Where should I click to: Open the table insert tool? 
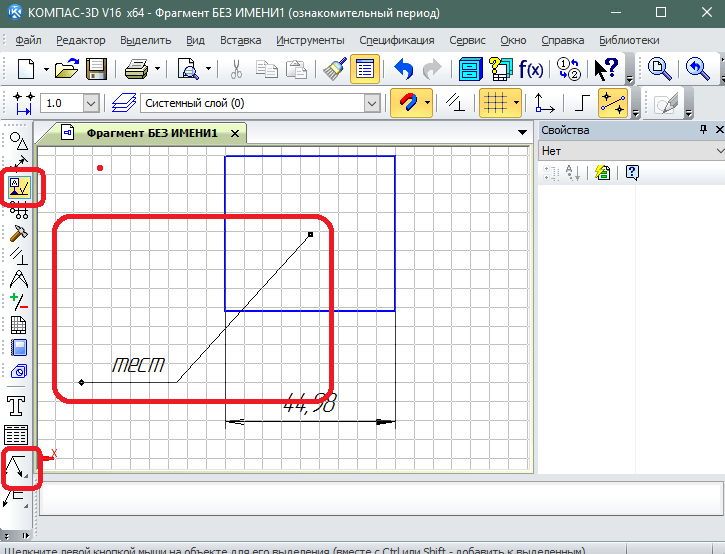[x=17, y=435]
